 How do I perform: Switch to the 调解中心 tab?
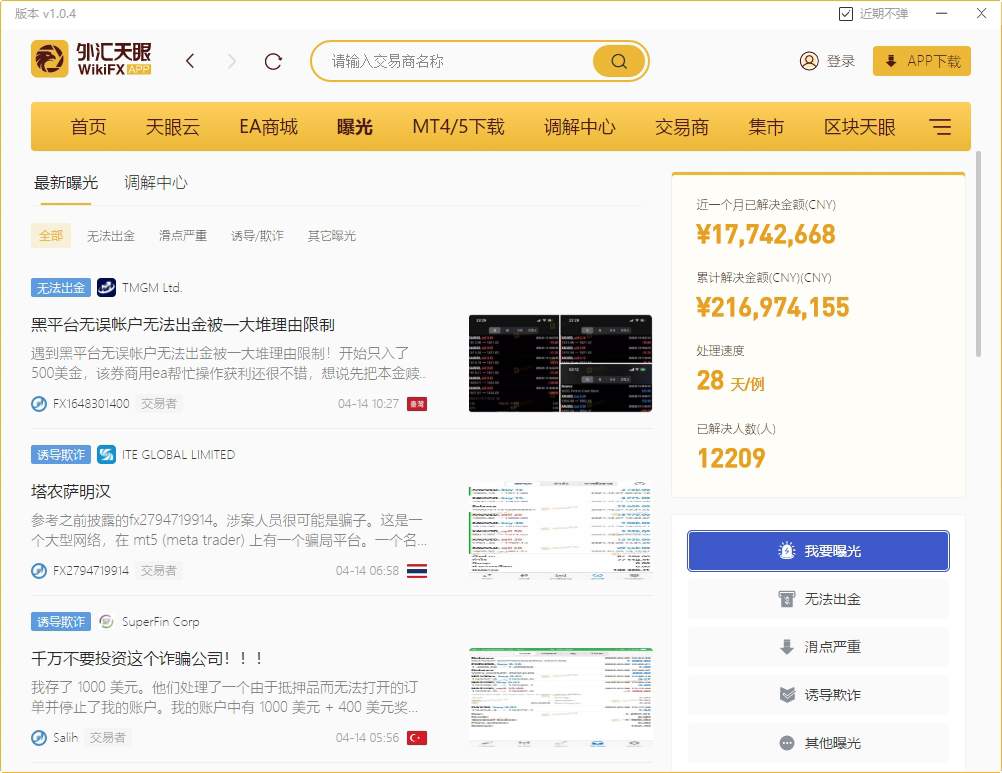pyautogui.click(x=155, y=183)
